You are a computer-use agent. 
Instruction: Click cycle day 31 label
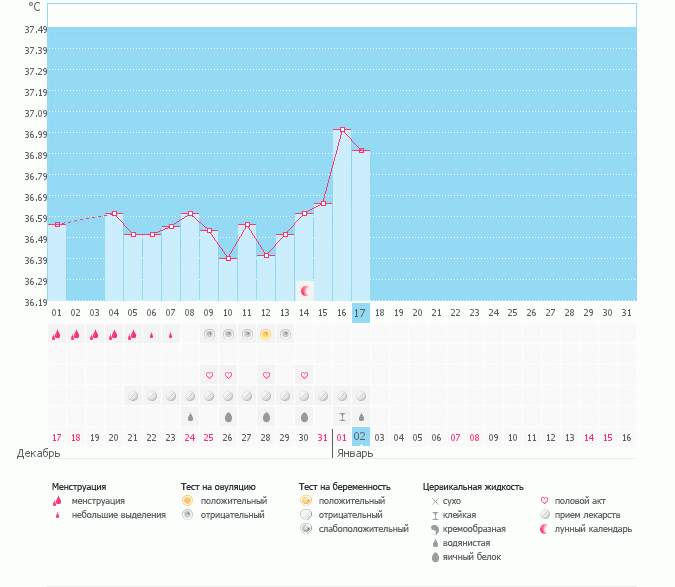point(626,313)
